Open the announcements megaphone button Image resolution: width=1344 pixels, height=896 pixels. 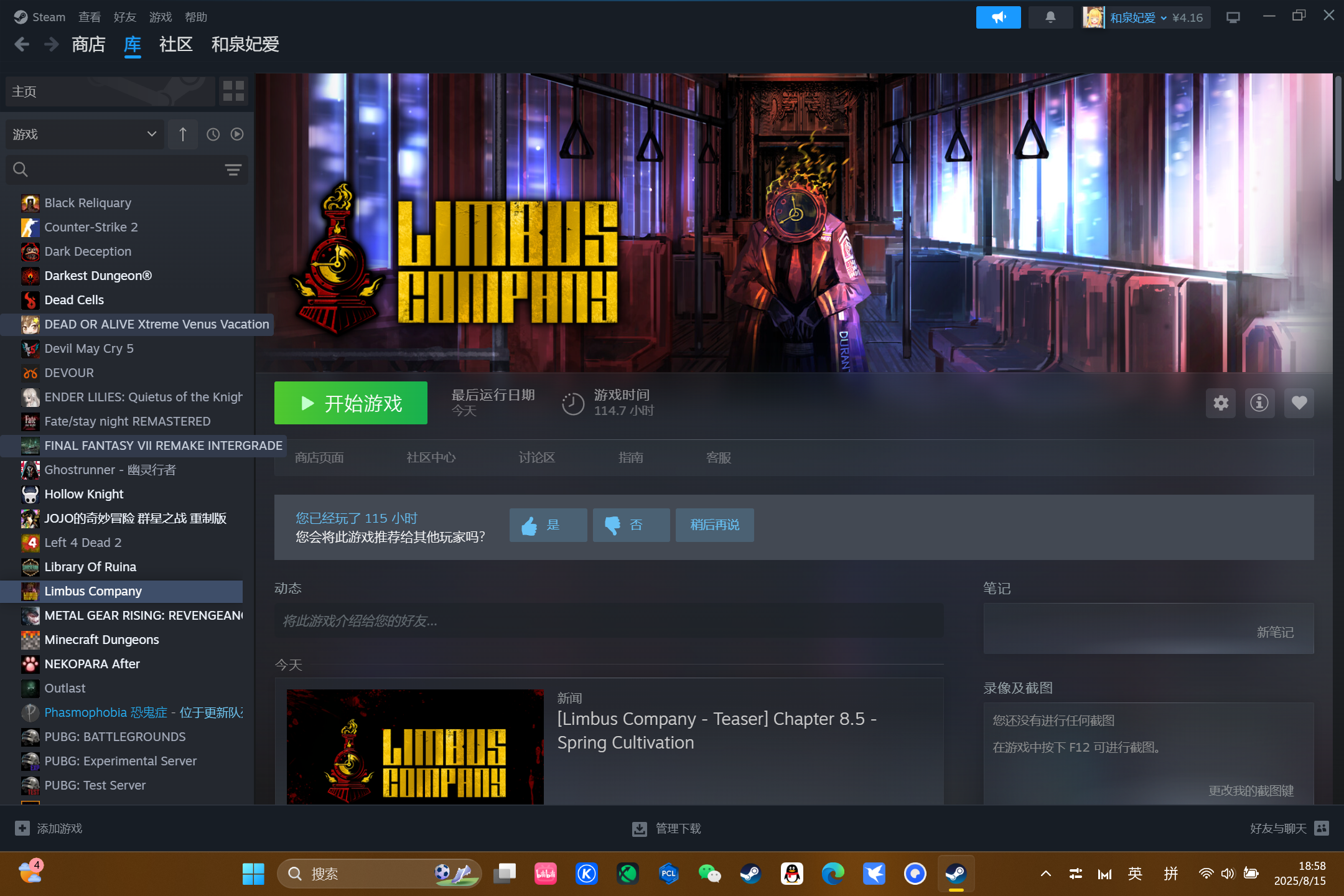998,17
